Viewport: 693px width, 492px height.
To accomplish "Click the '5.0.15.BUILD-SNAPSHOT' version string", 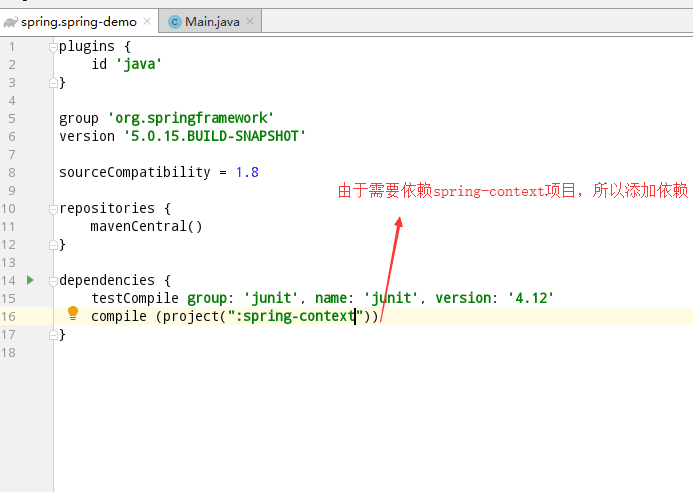I will [214, 136].
